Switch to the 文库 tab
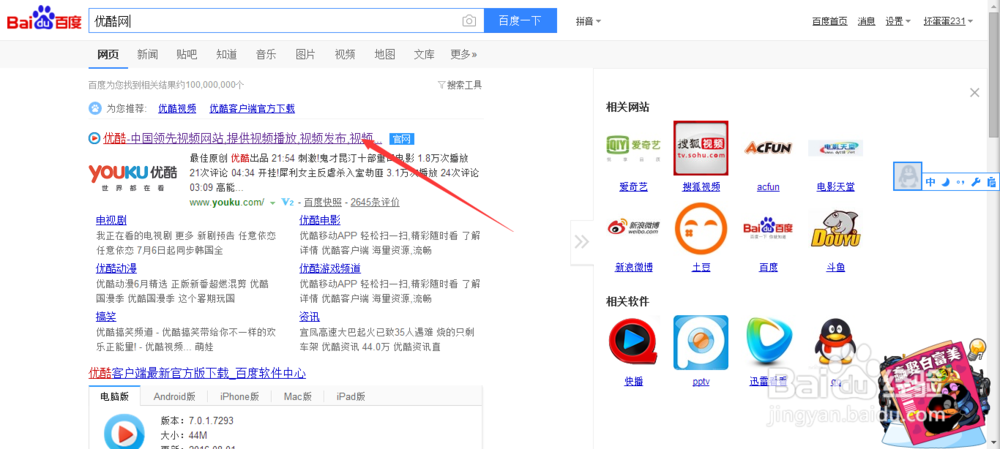The width and height of the screenshot is (1000, 449). tap(424, 54)
